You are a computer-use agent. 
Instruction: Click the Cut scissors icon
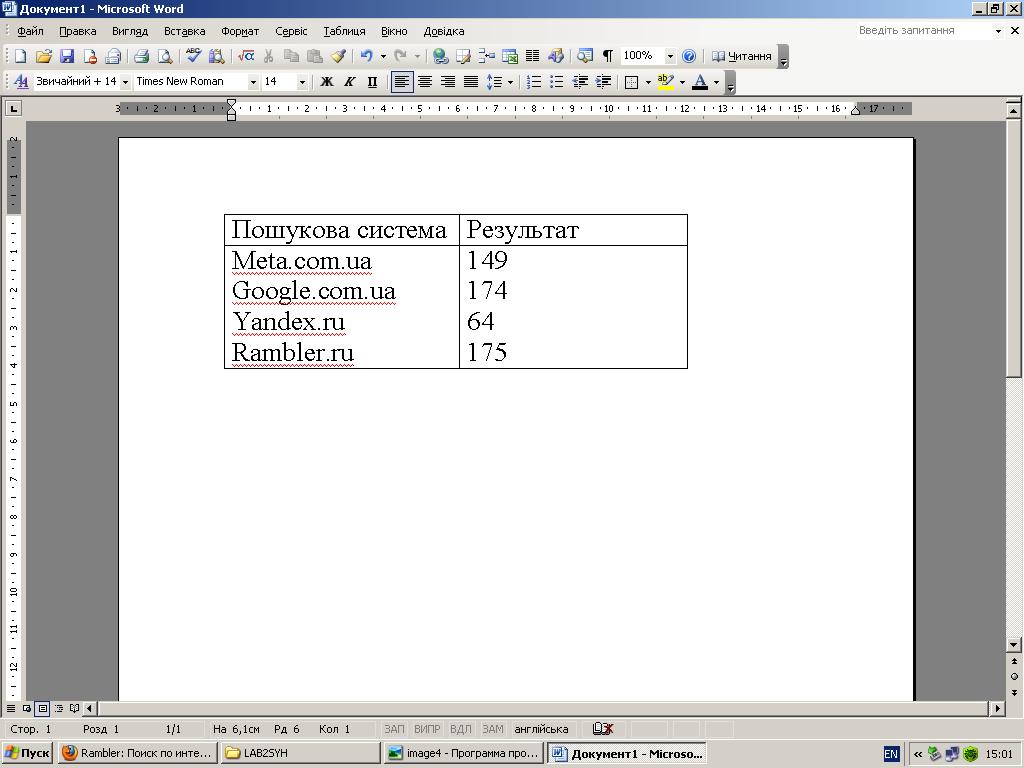click(268, 56)
